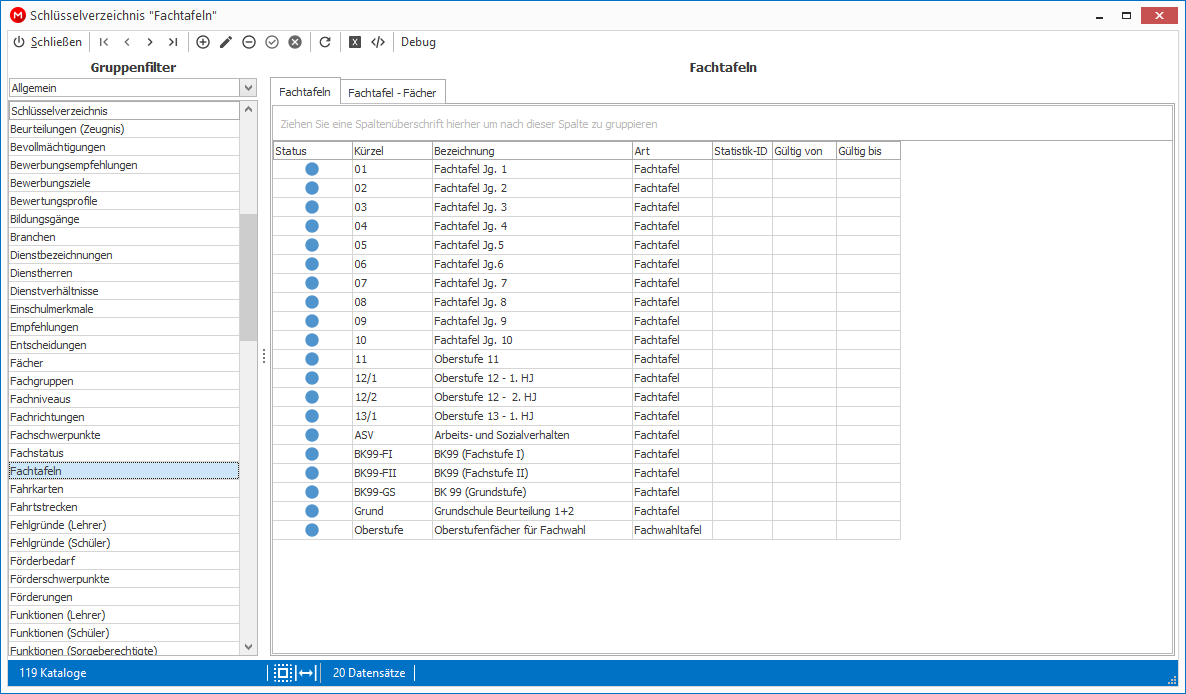
Task: Select the Fachtafeln tab
Action: 305,92
